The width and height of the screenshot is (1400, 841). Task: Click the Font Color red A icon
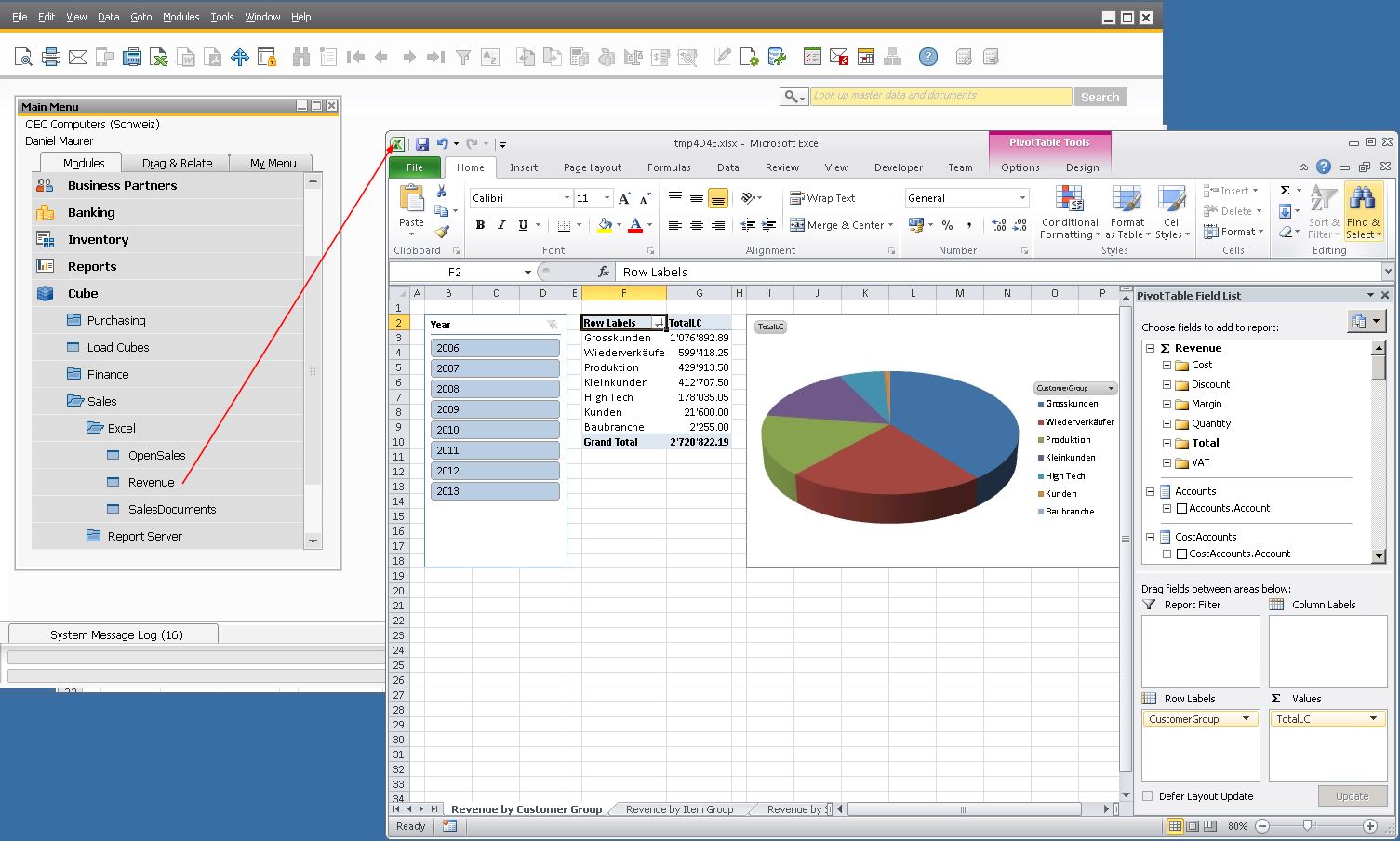coord(635,225)
